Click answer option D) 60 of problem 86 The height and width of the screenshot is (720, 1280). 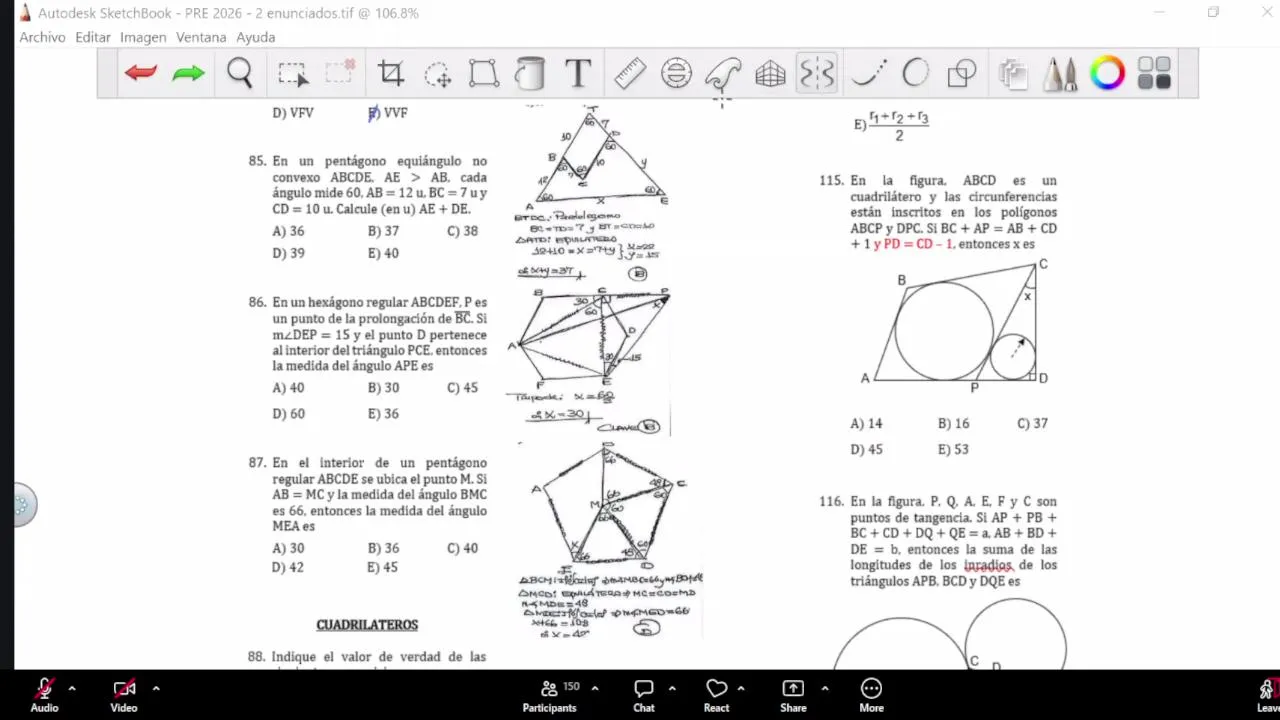tap(289, 413)
